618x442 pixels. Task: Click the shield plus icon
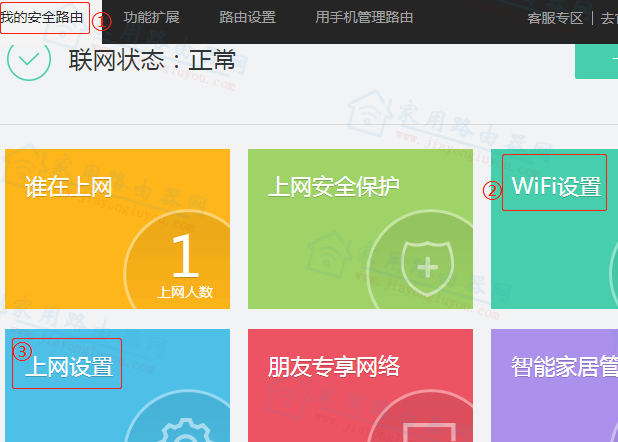coord(427,266)
